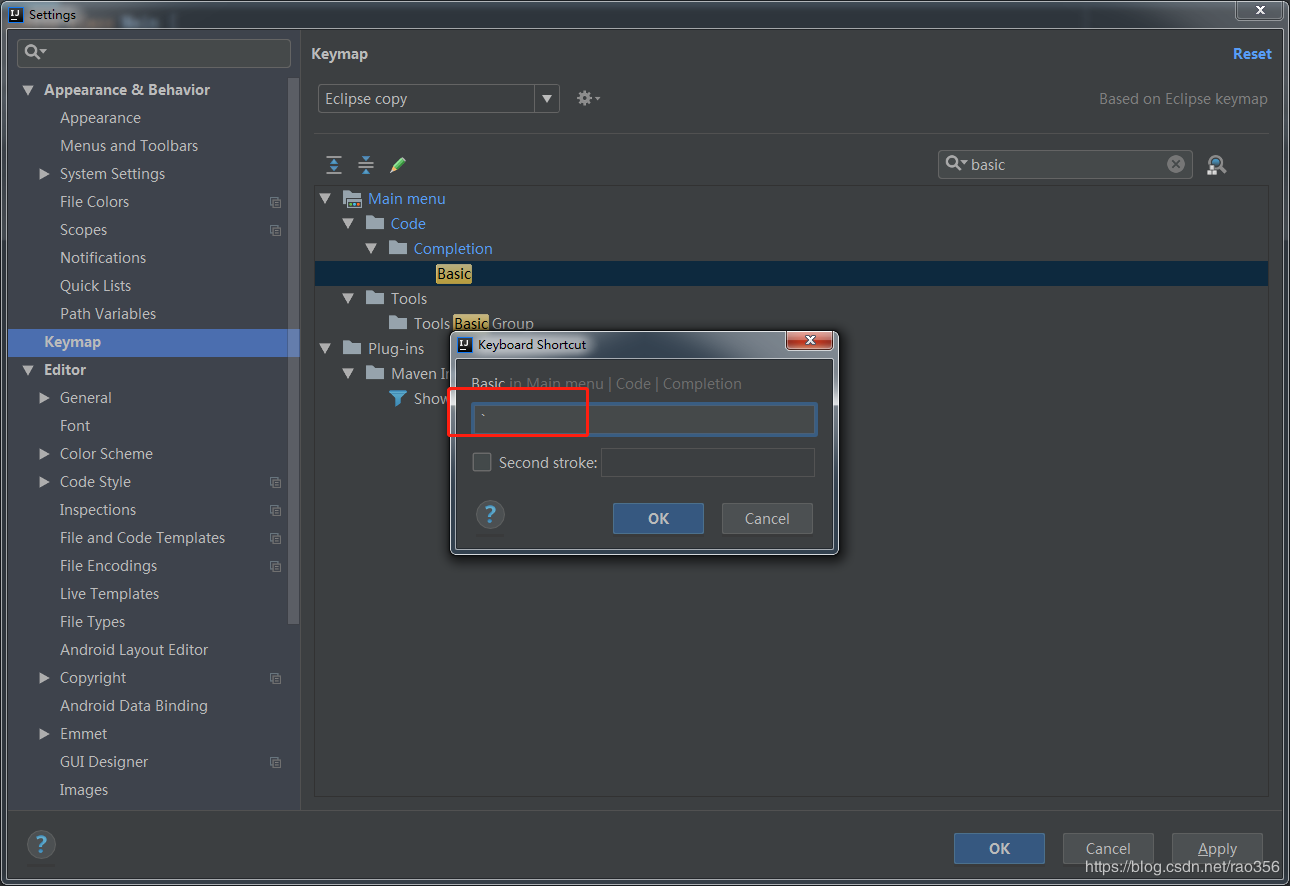Select Scopes in the settings sidebar
The image size is (1290, 886).
(83, 230)
